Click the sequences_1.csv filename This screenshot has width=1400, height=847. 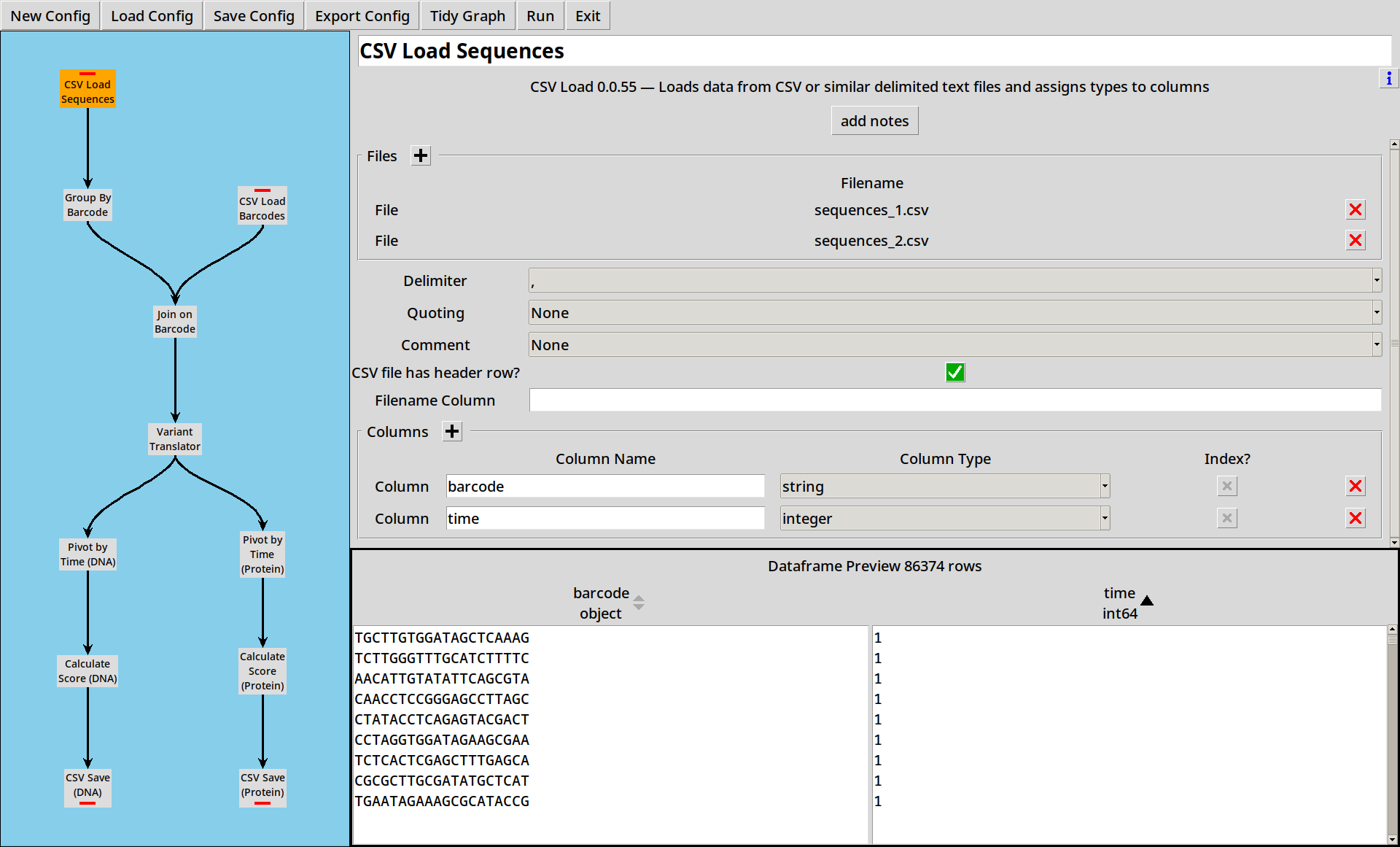click(871, 210)
